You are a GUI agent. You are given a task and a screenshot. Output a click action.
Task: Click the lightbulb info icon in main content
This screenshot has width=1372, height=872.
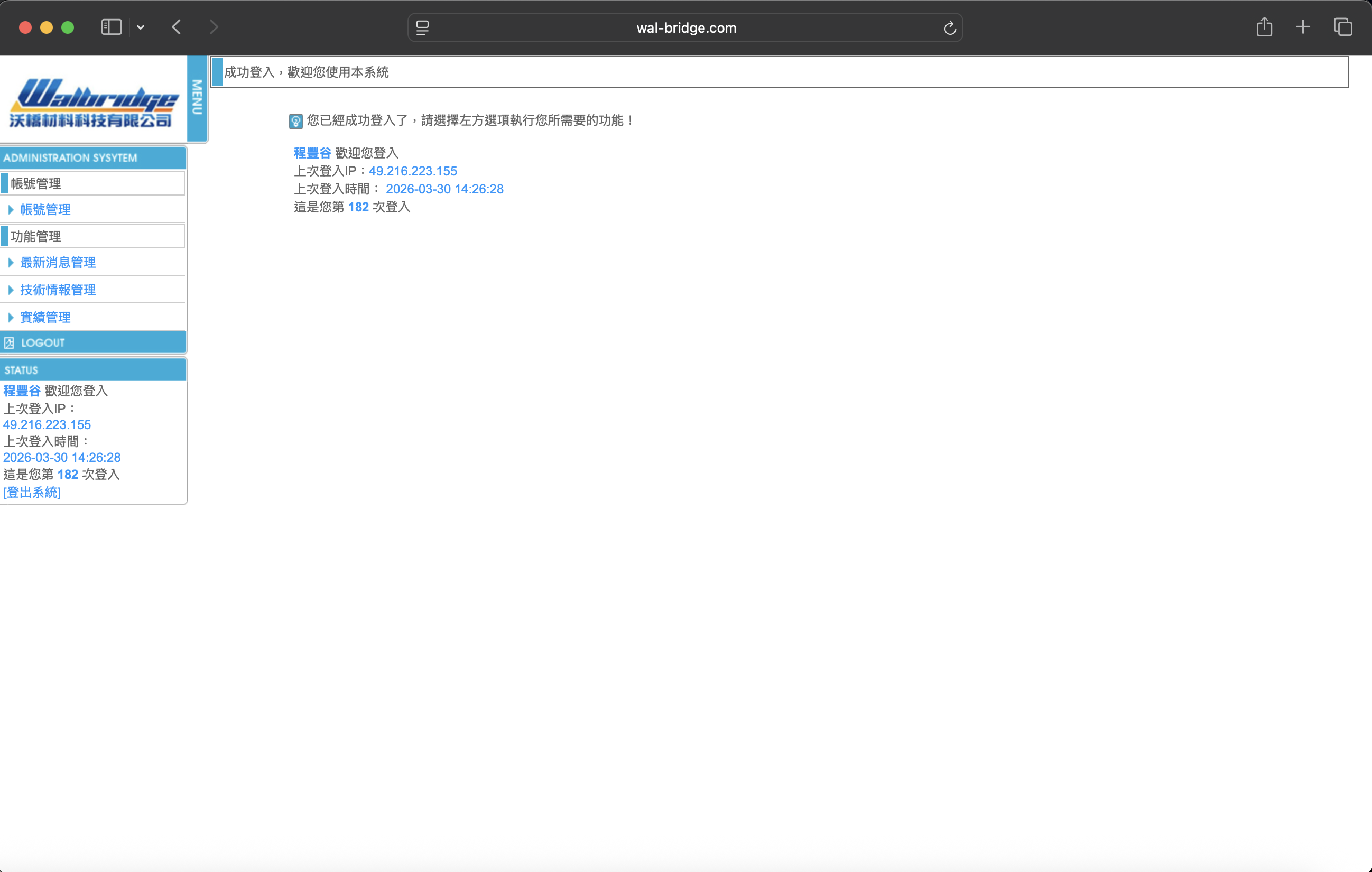click(x=296, y=120)
